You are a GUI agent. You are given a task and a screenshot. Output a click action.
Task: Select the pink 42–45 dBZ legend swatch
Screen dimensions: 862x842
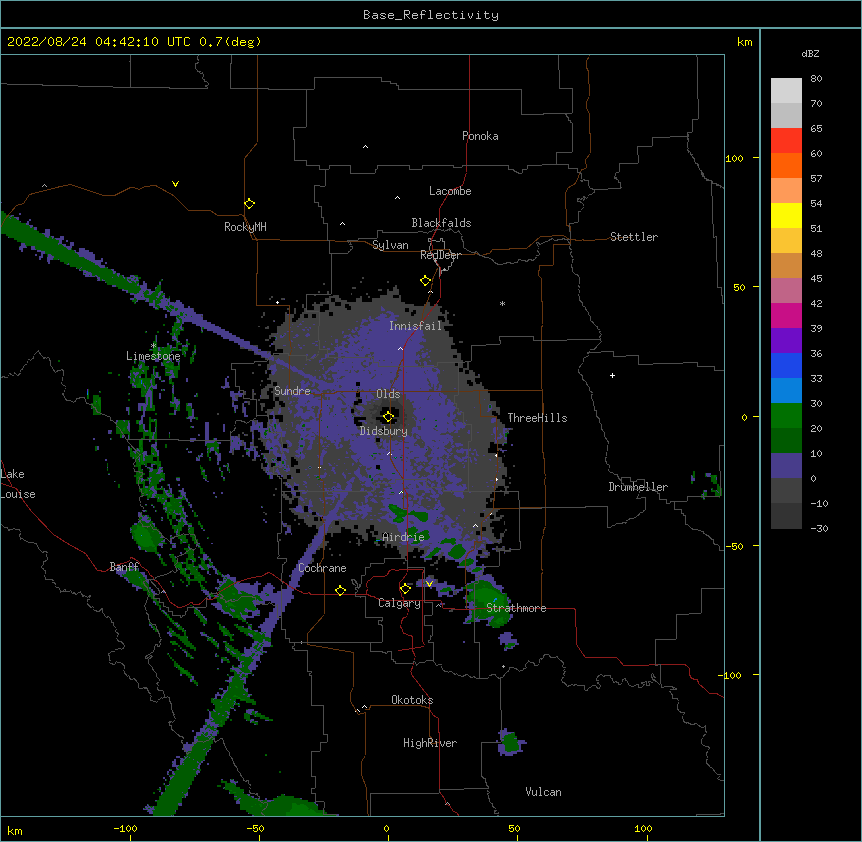(x=786, y=290)
